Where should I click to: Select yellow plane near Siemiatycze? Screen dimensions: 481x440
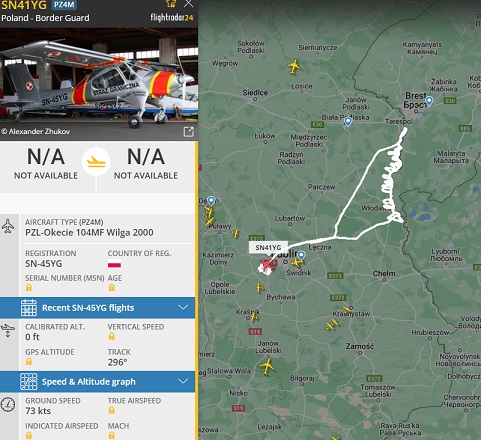[294, 67]
